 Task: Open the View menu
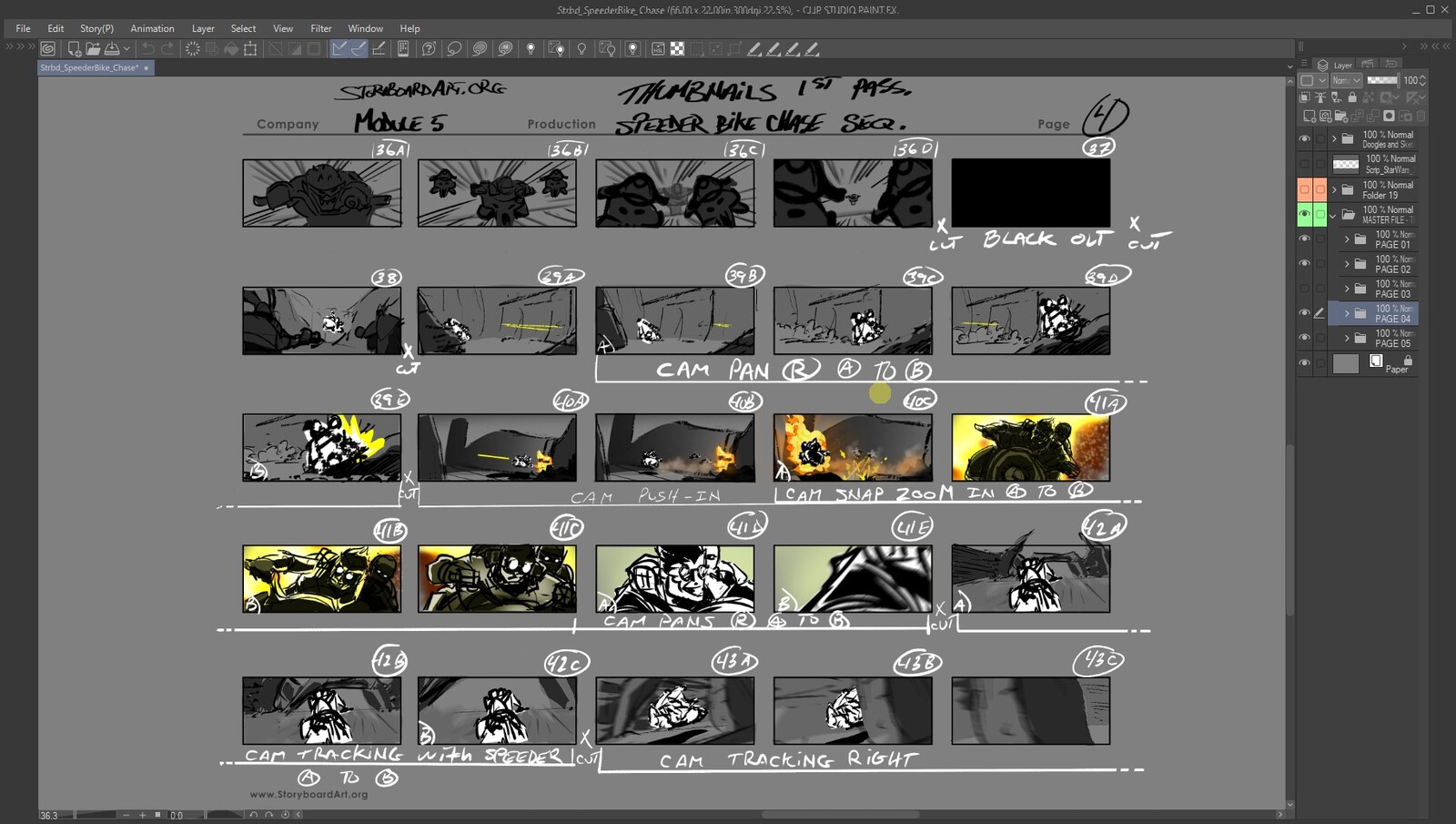283,28
